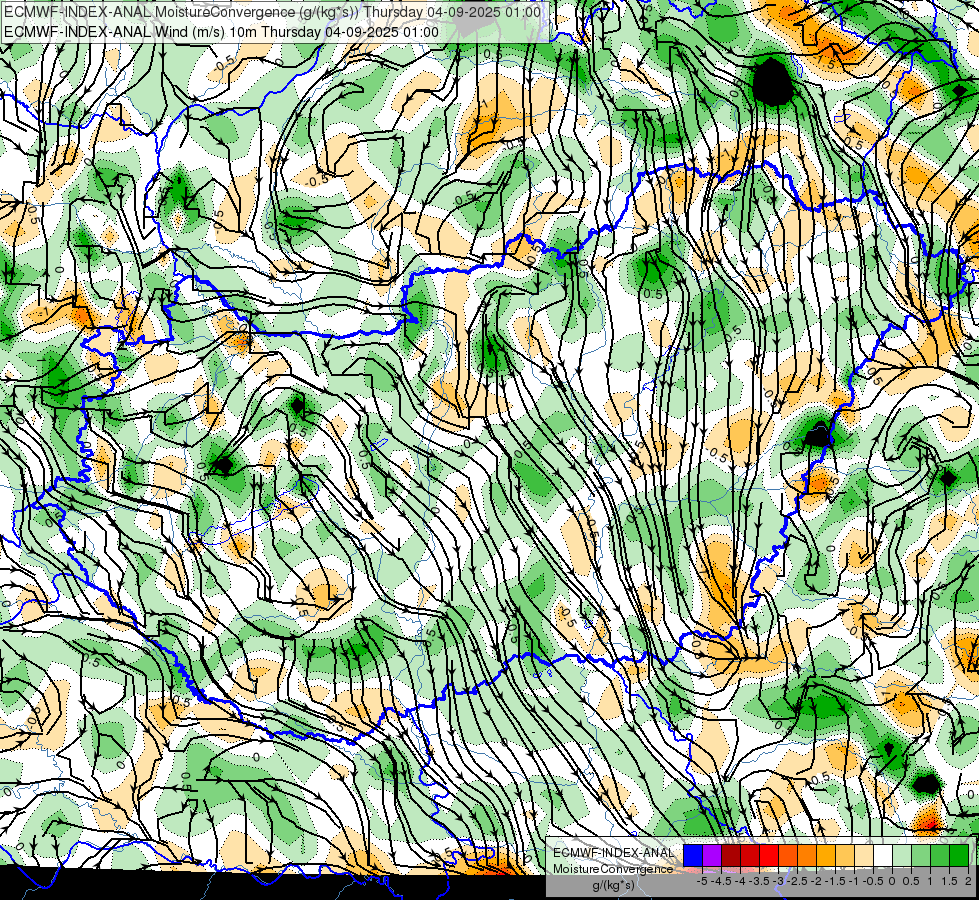Click the MoistureConvergence title line at top
The width and height of the screenshot is (979, 900).
(272, 12)
